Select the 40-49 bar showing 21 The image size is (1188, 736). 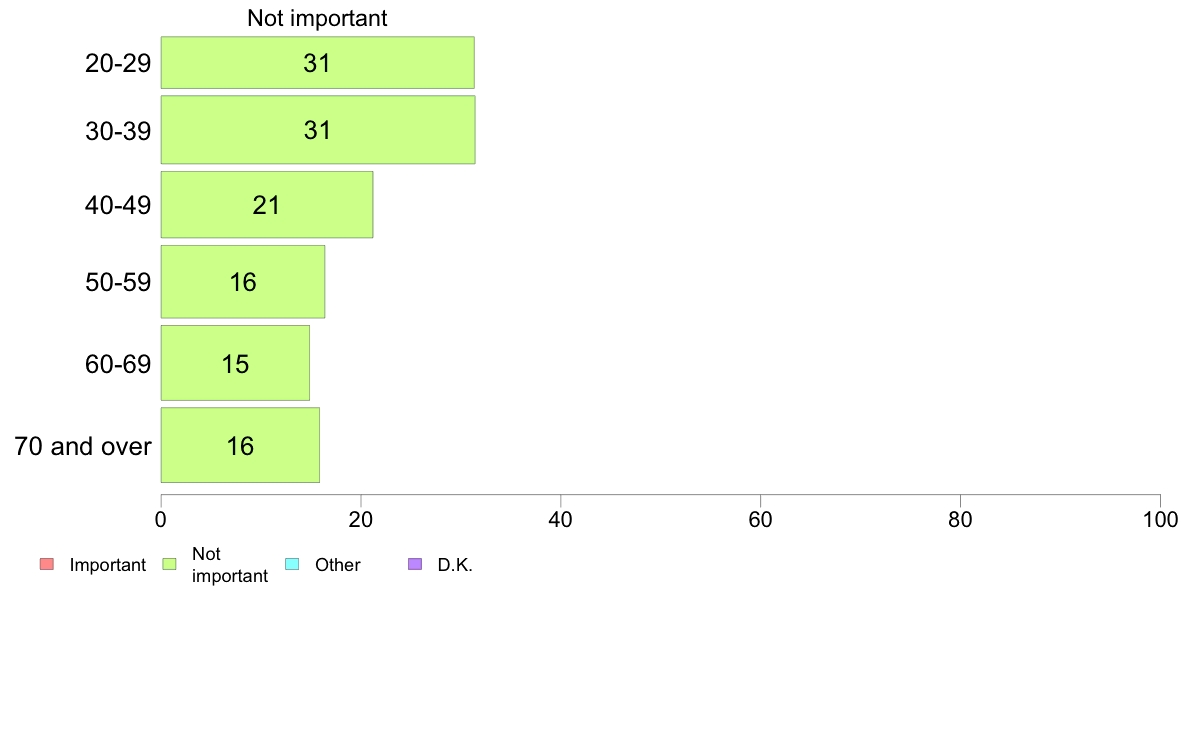click(267, 205)
